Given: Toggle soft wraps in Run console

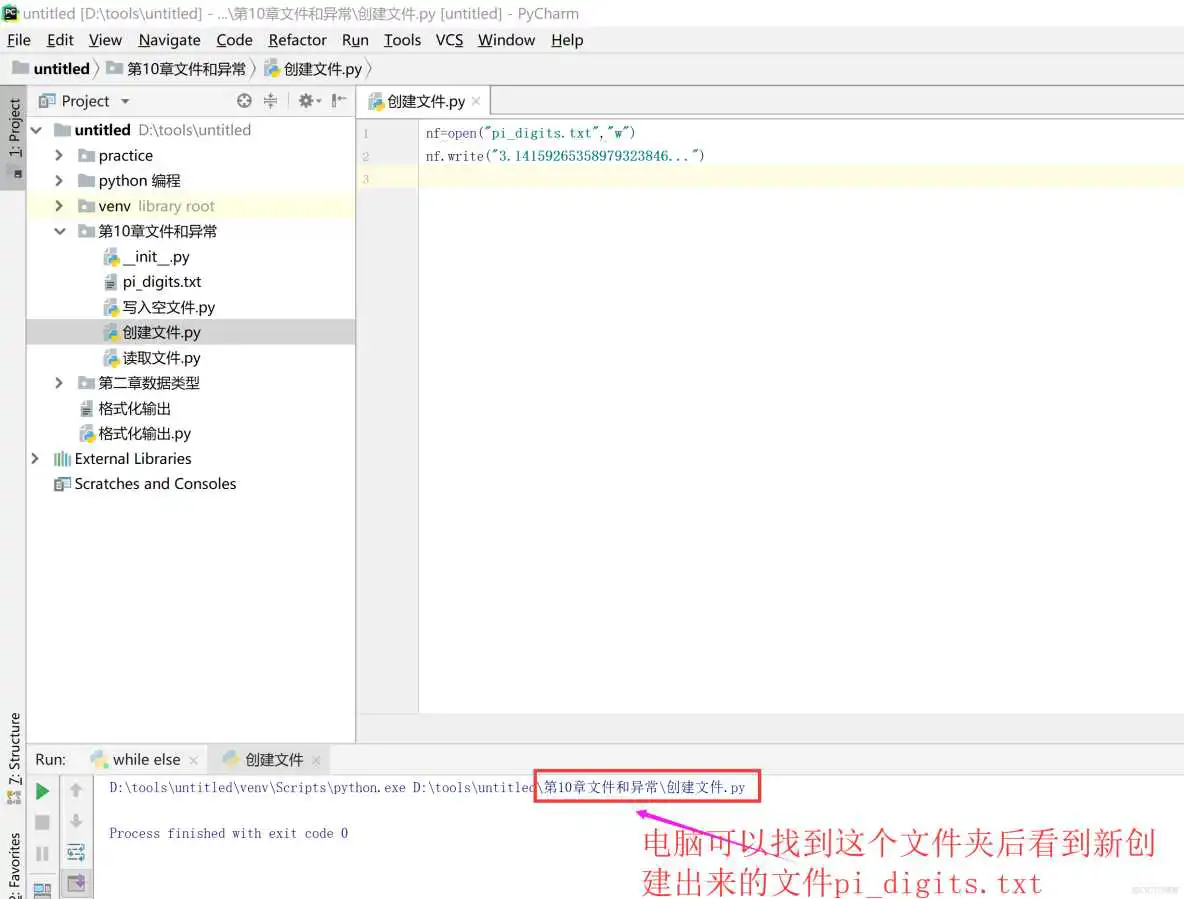Looking at the screenshot, I should pyautogui.click(x=76, y=852).
